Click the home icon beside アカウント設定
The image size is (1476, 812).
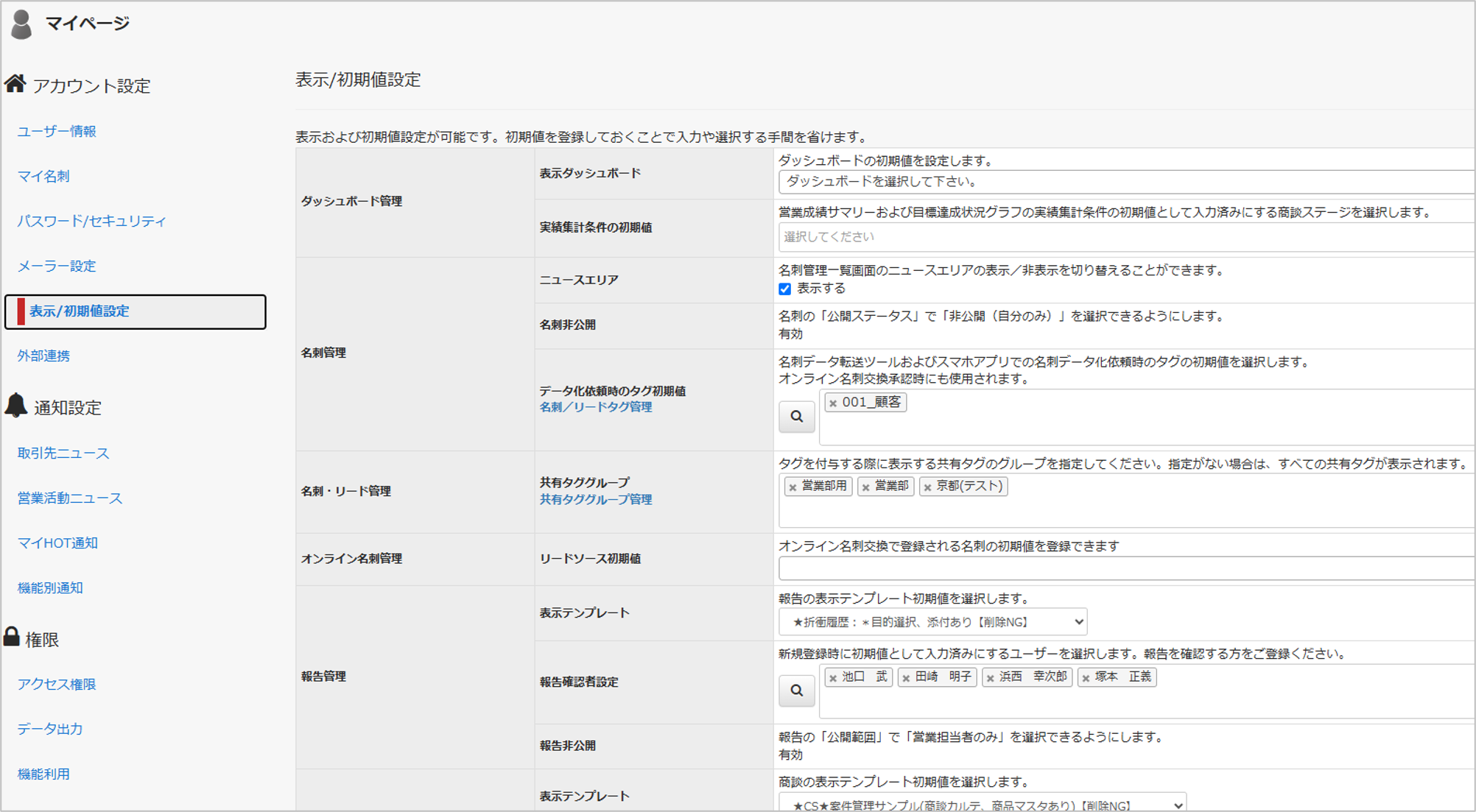[15, 83]
